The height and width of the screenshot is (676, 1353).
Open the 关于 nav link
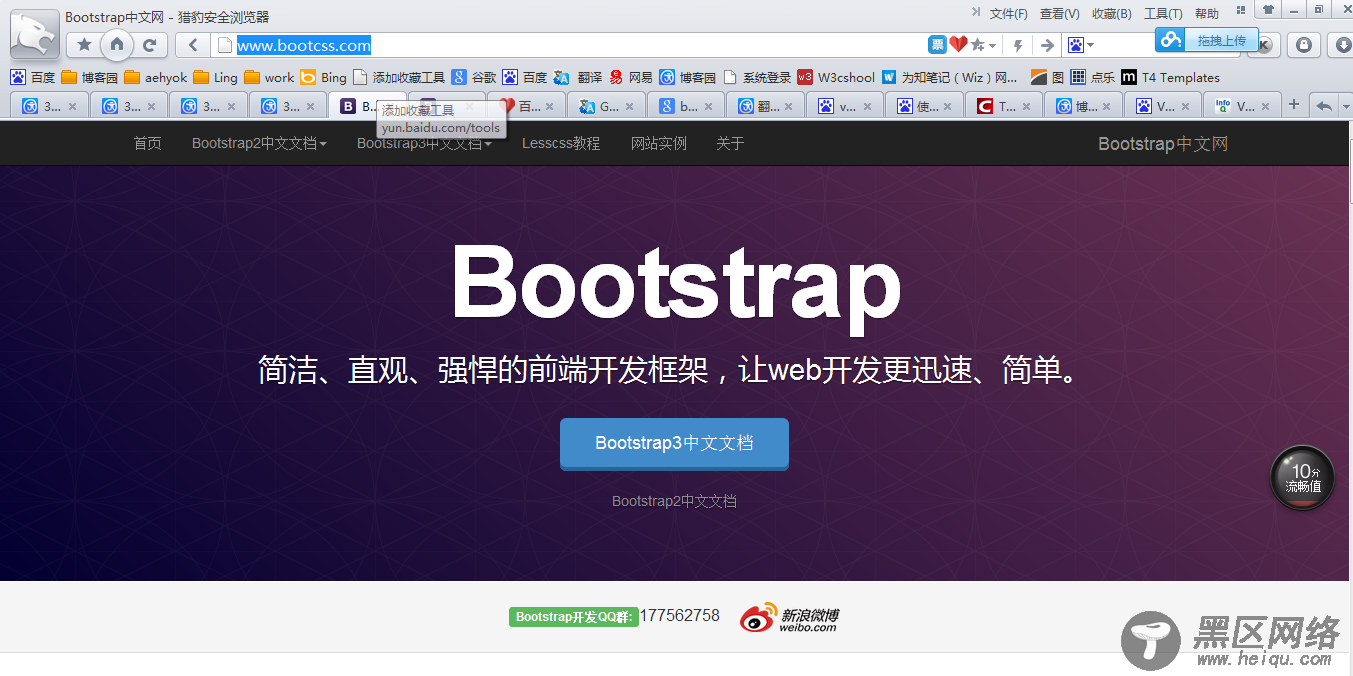[730, 143]
